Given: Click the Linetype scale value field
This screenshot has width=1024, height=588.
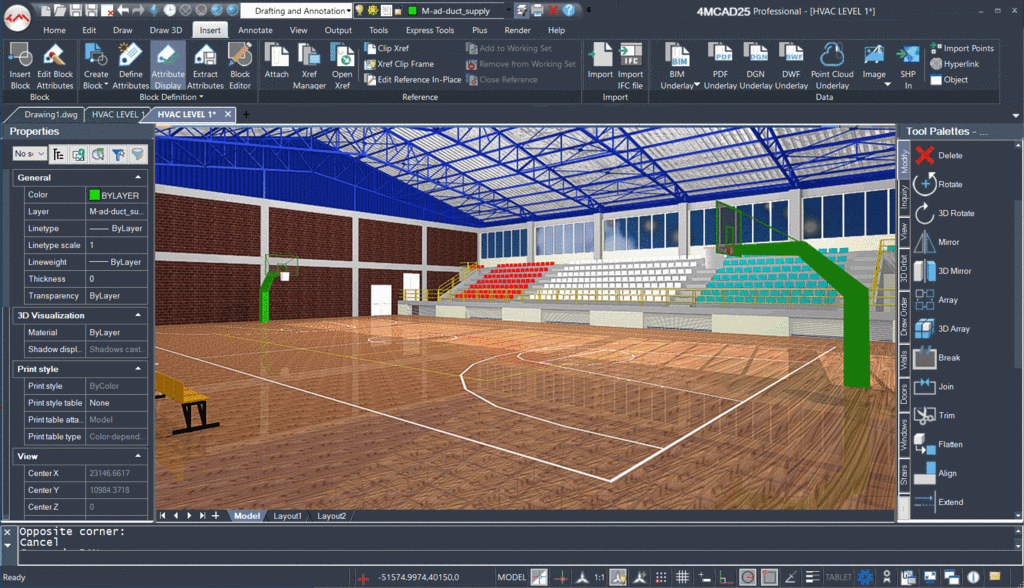Looking at the screenshot, I should pyautogui.click(x=117, y=245).
